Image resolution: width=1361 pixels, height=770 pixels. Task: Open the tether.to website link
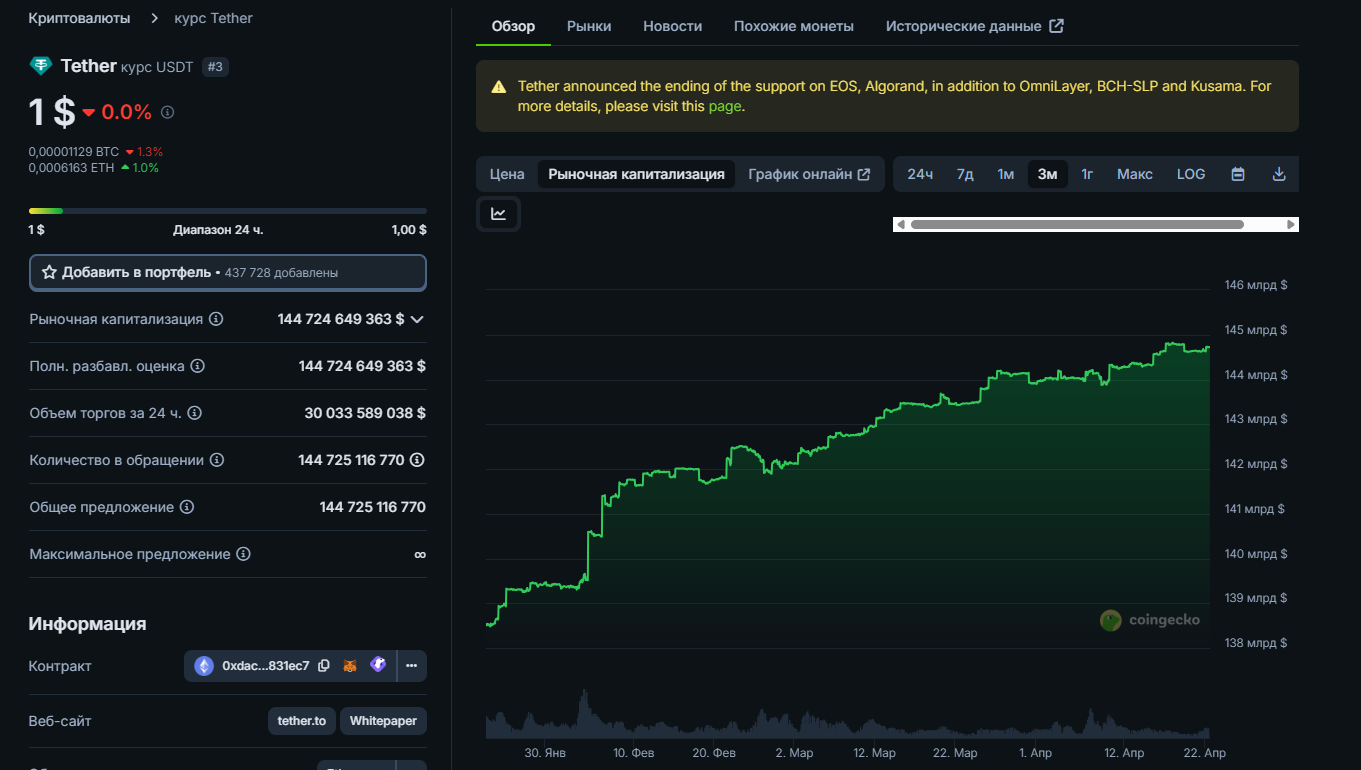[x=301, y=721]
